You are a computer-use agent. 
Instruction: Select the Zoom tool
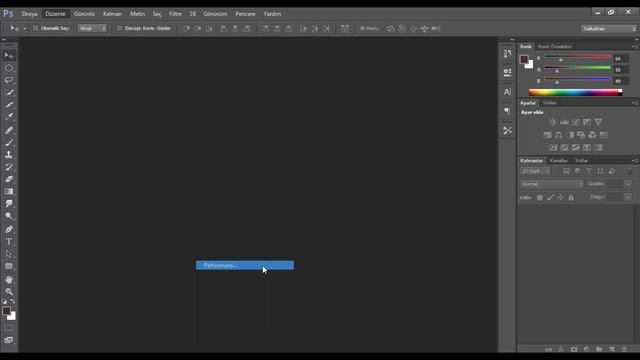click(x=9, y=291)
